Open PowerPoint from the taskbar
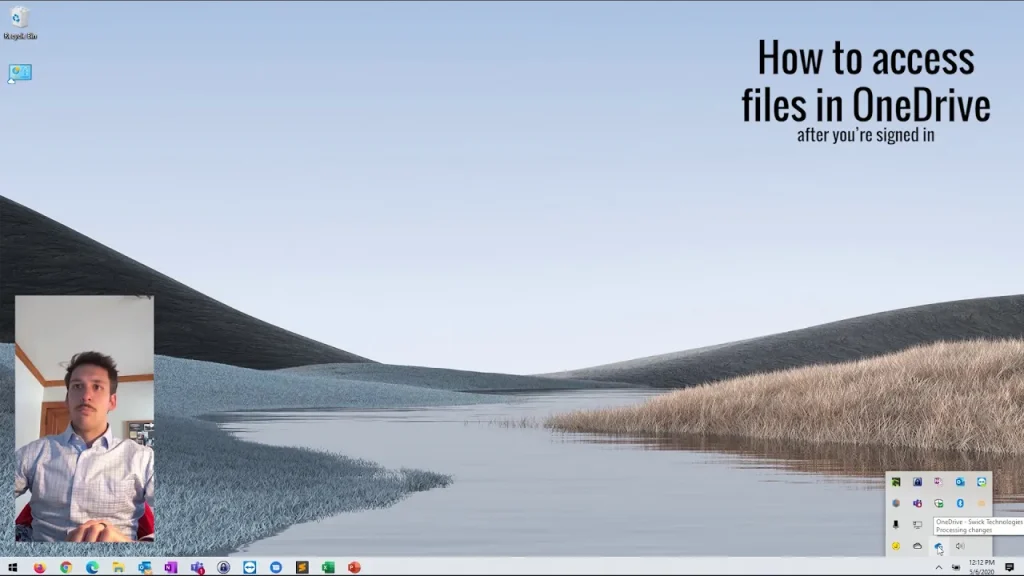 [x=354, y=567]
